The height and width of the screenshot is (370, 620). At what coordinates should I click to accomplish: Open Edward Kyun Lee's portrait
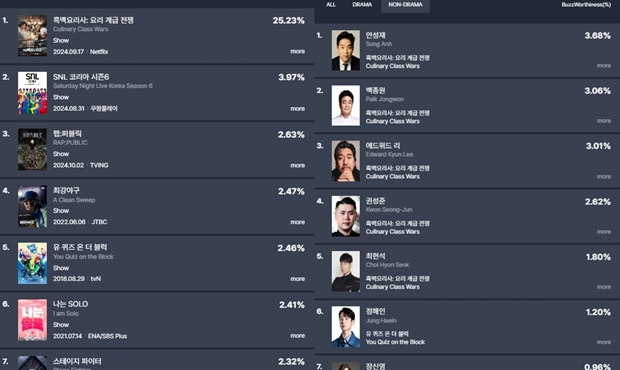pyautogui.click(x=346, y=161)
